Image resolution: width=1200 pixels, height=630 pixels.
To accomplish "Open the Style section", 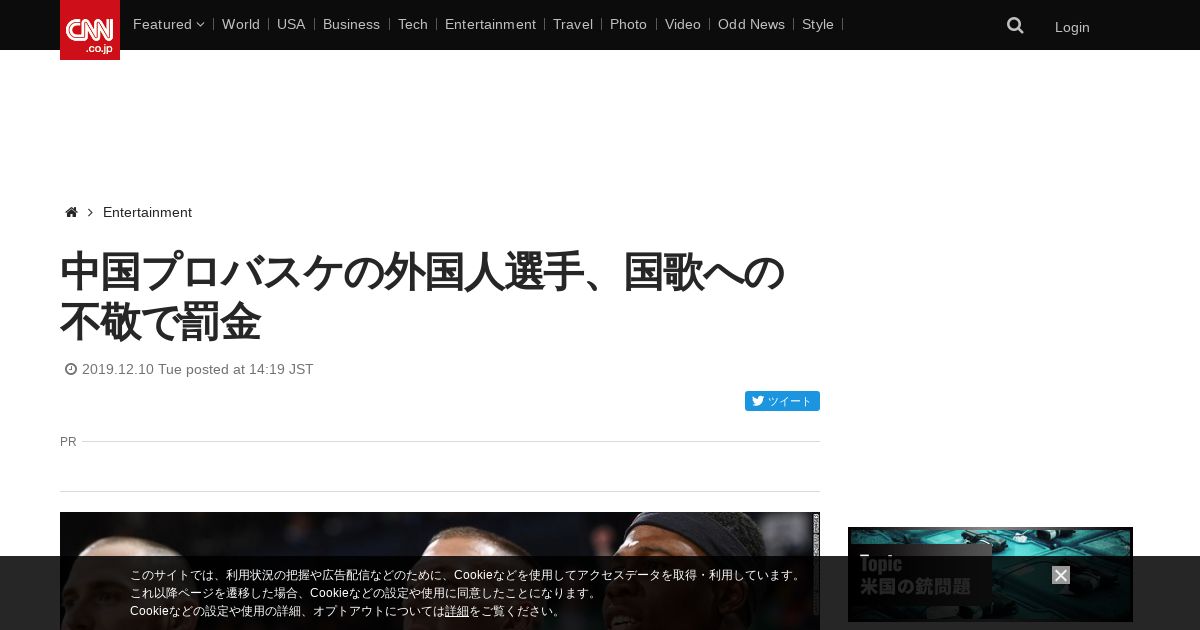I will coord(818,24).
